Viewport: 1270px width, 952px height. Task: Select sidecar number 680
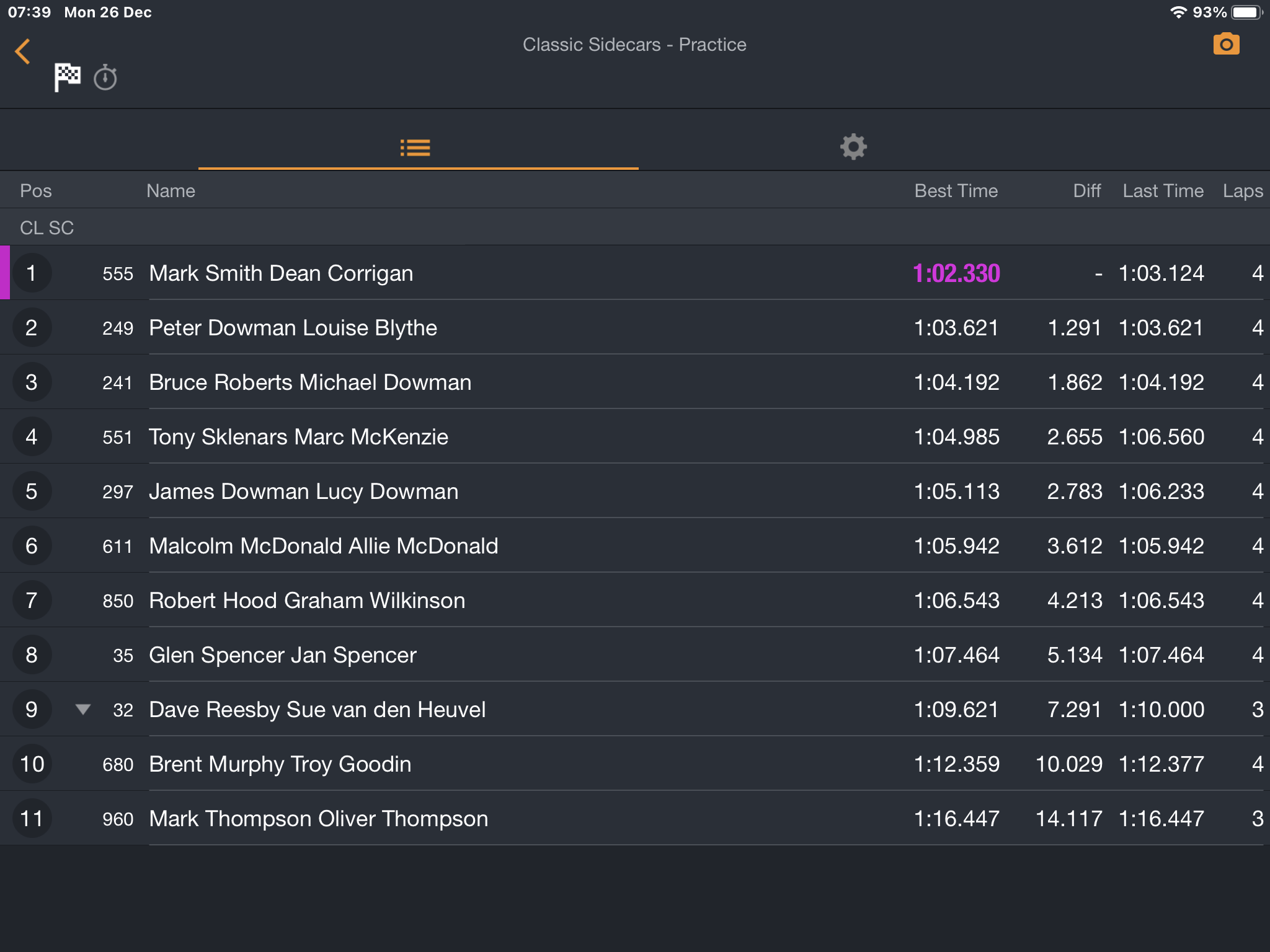click(118, 765)
